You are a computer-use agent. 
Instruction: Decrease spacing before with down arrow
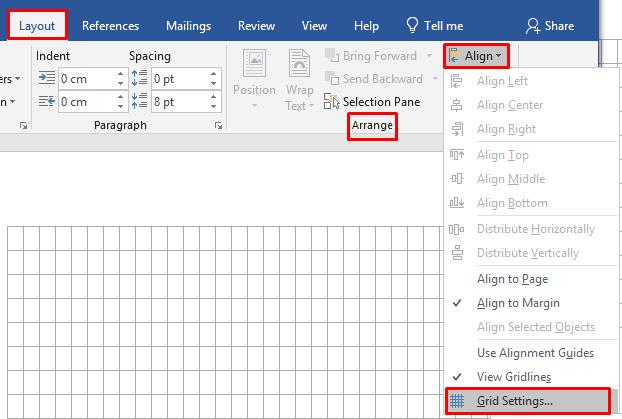[x=213, y=83]
